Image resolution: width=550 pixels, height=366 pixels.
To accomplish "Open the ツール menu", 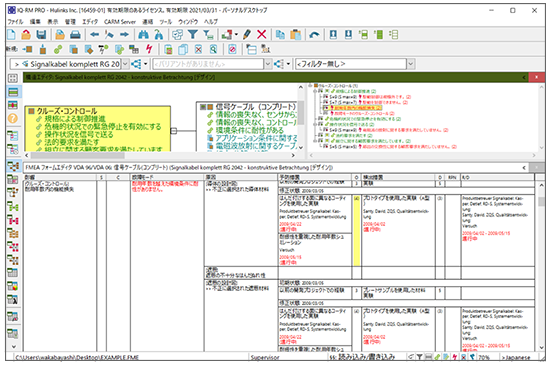I will pyautogui.click(x=166, y=21).
